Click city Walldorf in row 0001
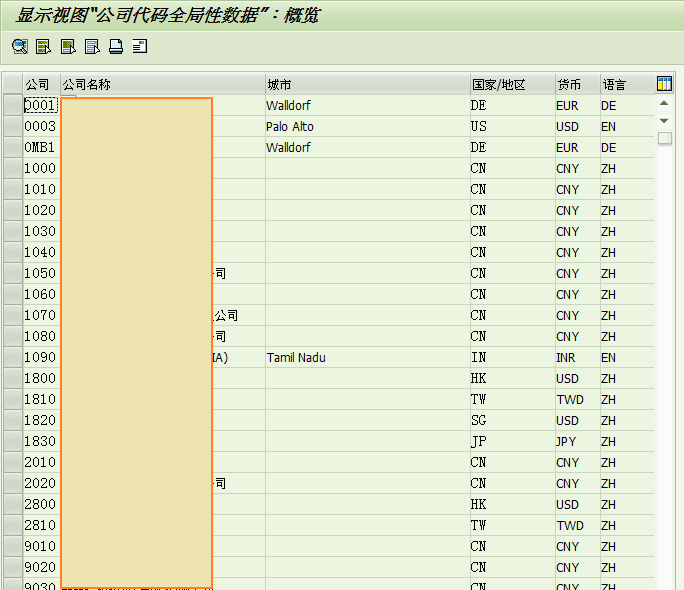684x590 pixels. [288, 106]
